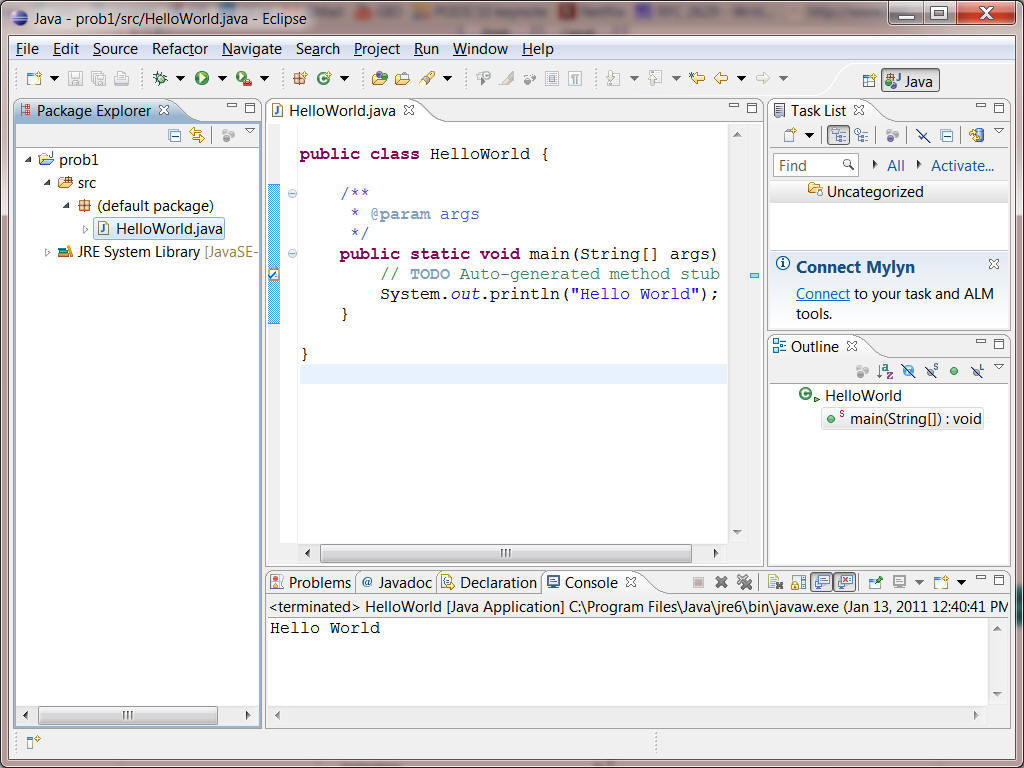
Task: Open the Run button dropdown arrow
Action: point(222,78)
